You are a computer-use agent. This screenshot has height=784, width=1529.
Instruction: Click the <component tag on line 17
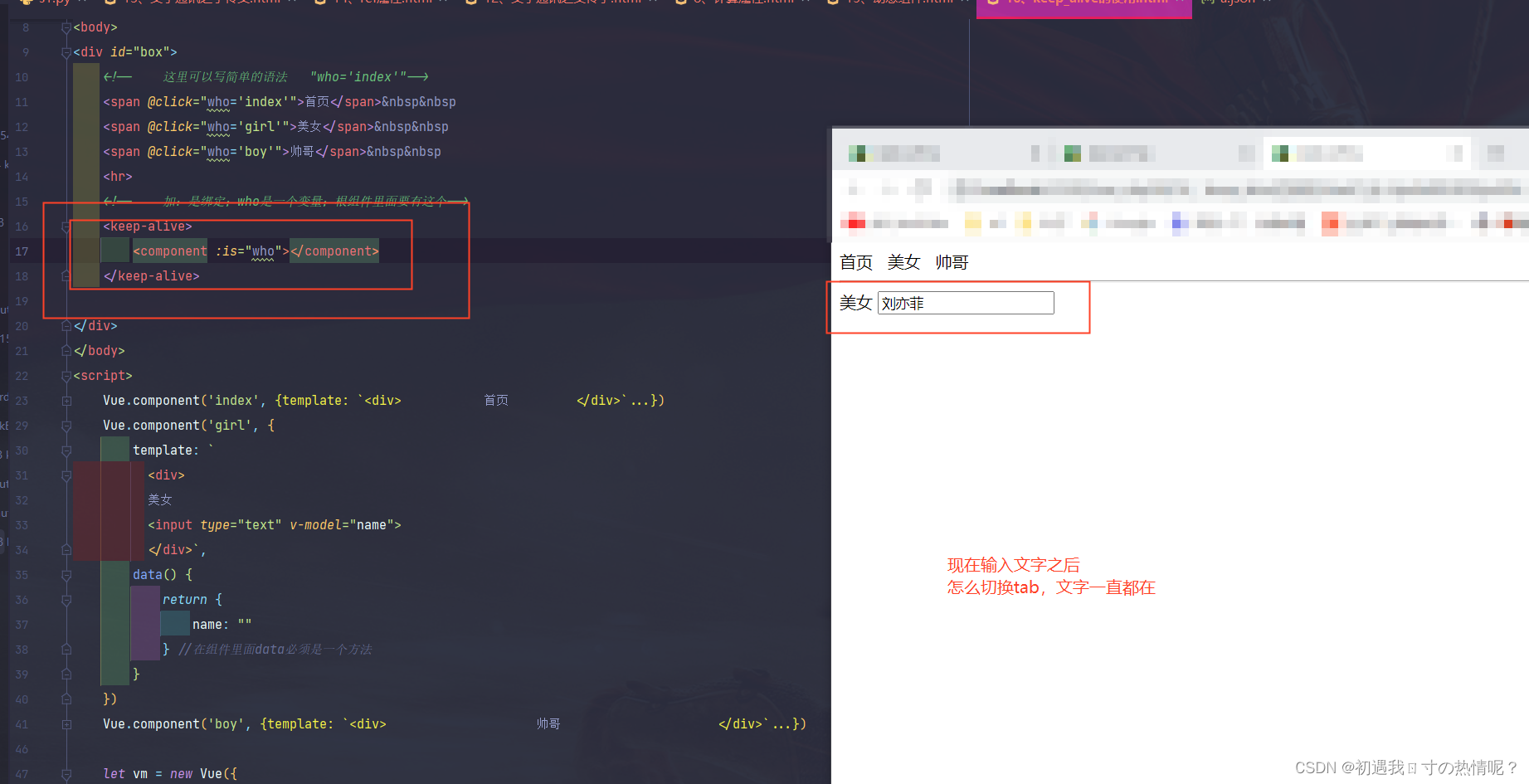[x=170, y=251]
